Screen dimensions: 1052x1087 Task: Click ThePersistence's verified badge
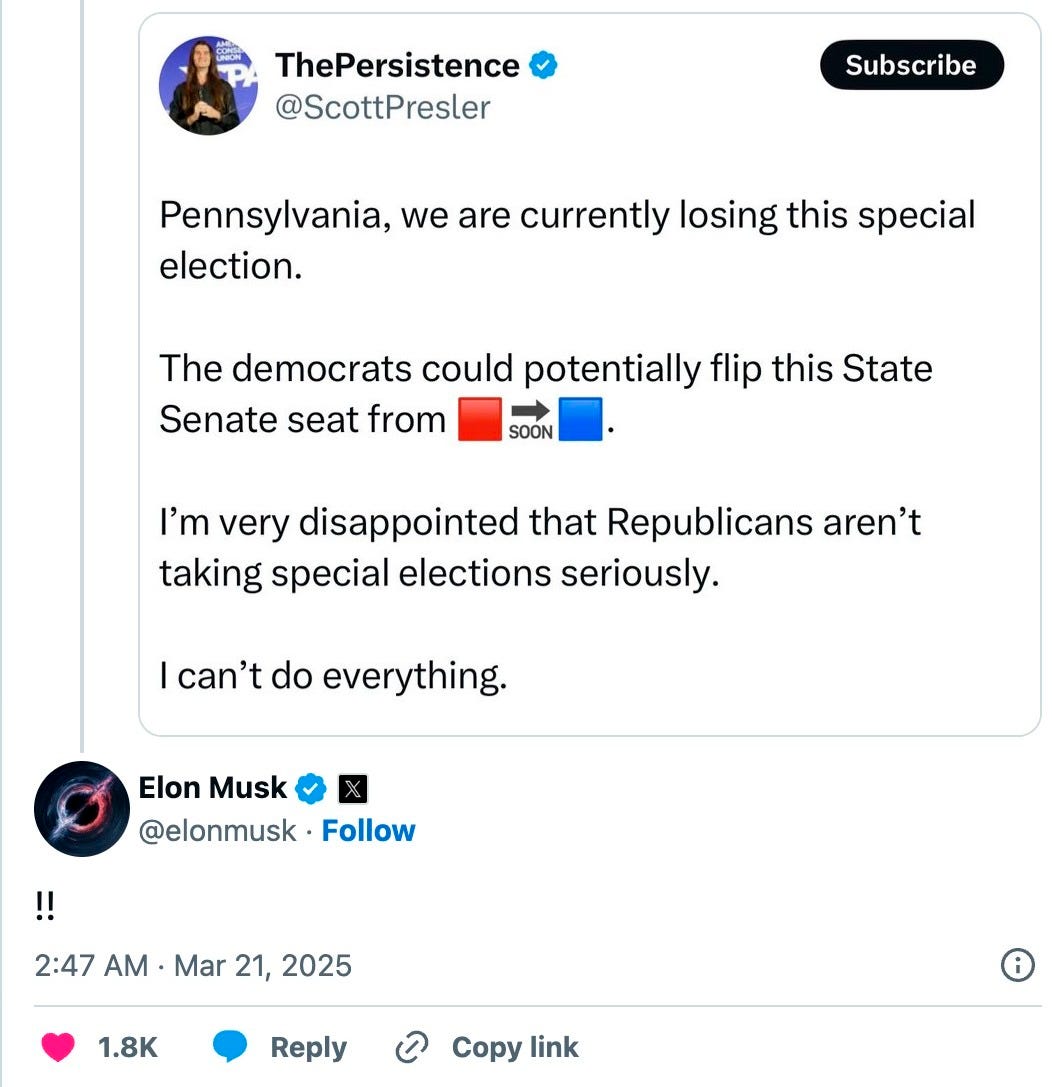[x=541, y=64]
